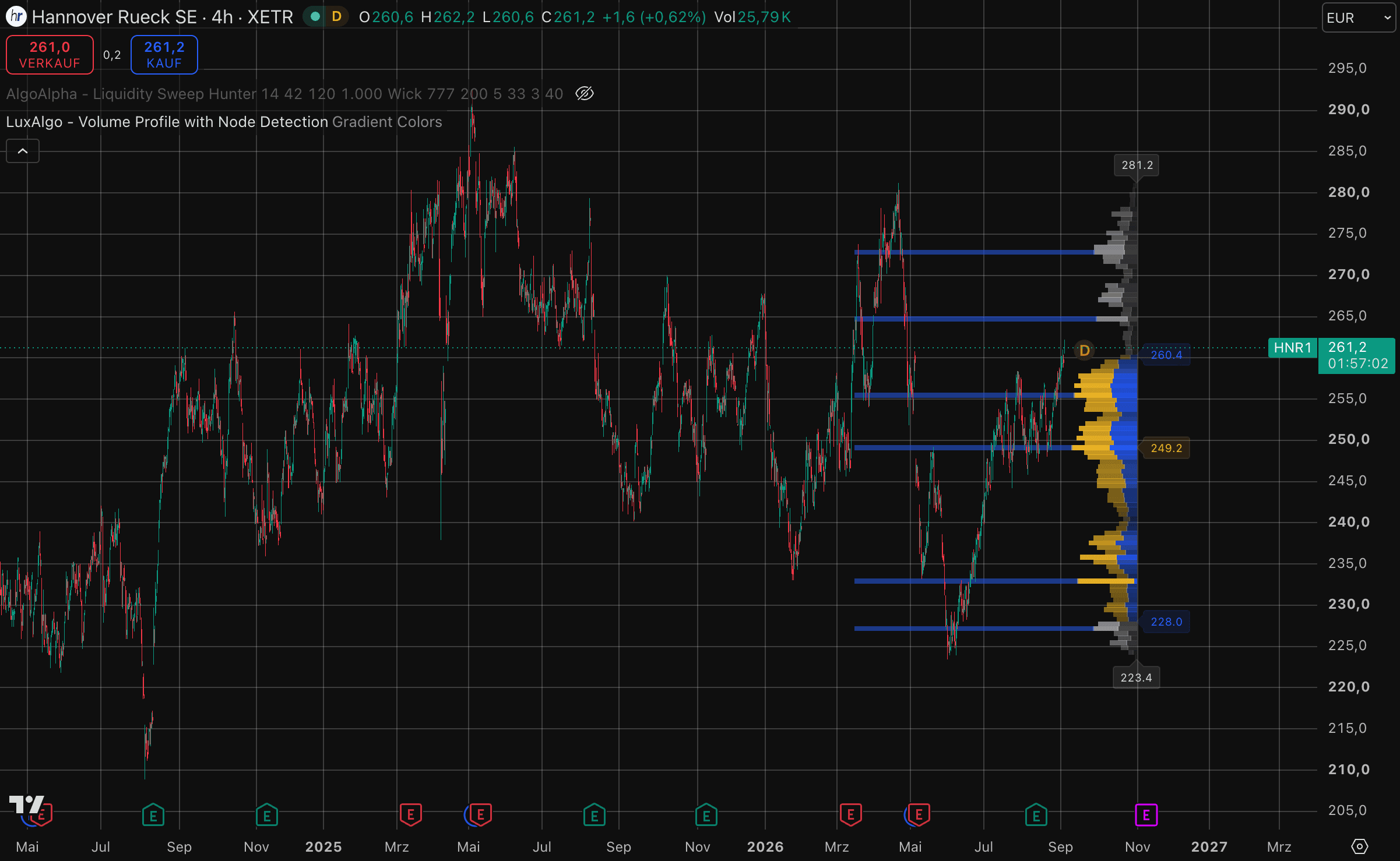Click the 228.0 volume profile label
This screenshot has width=1400, height=861.
pos(1166,622)
